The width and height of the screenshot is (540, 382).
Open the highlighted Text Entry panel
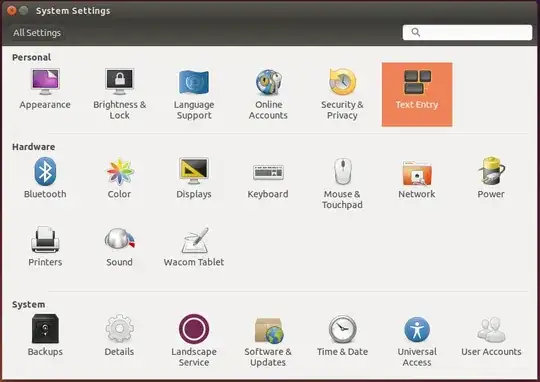click(417, 94)
